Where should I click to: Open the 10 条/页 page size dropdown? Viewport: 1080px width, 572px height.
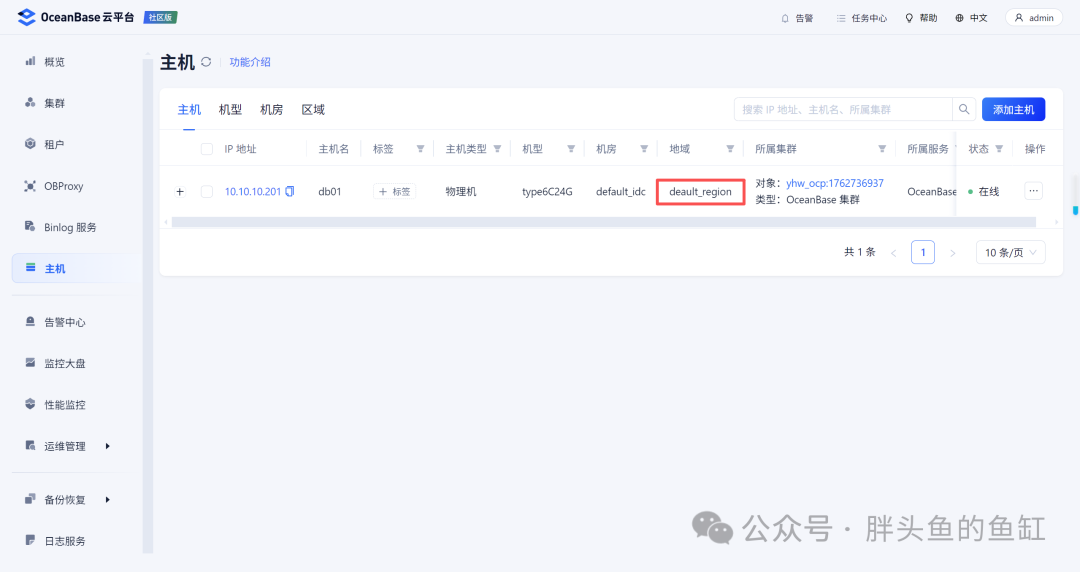[1010, 252]
